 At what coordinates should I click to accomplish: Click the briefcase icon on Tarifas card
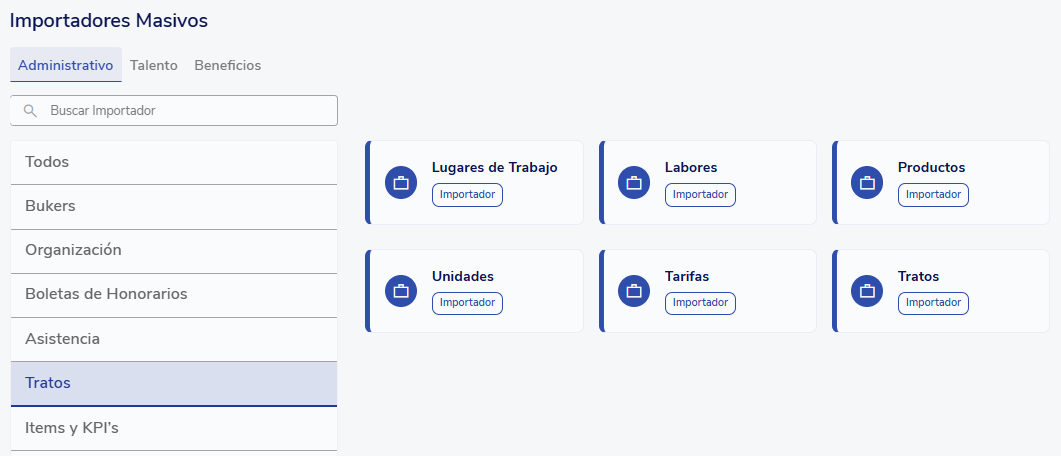[x=634, y=291]
